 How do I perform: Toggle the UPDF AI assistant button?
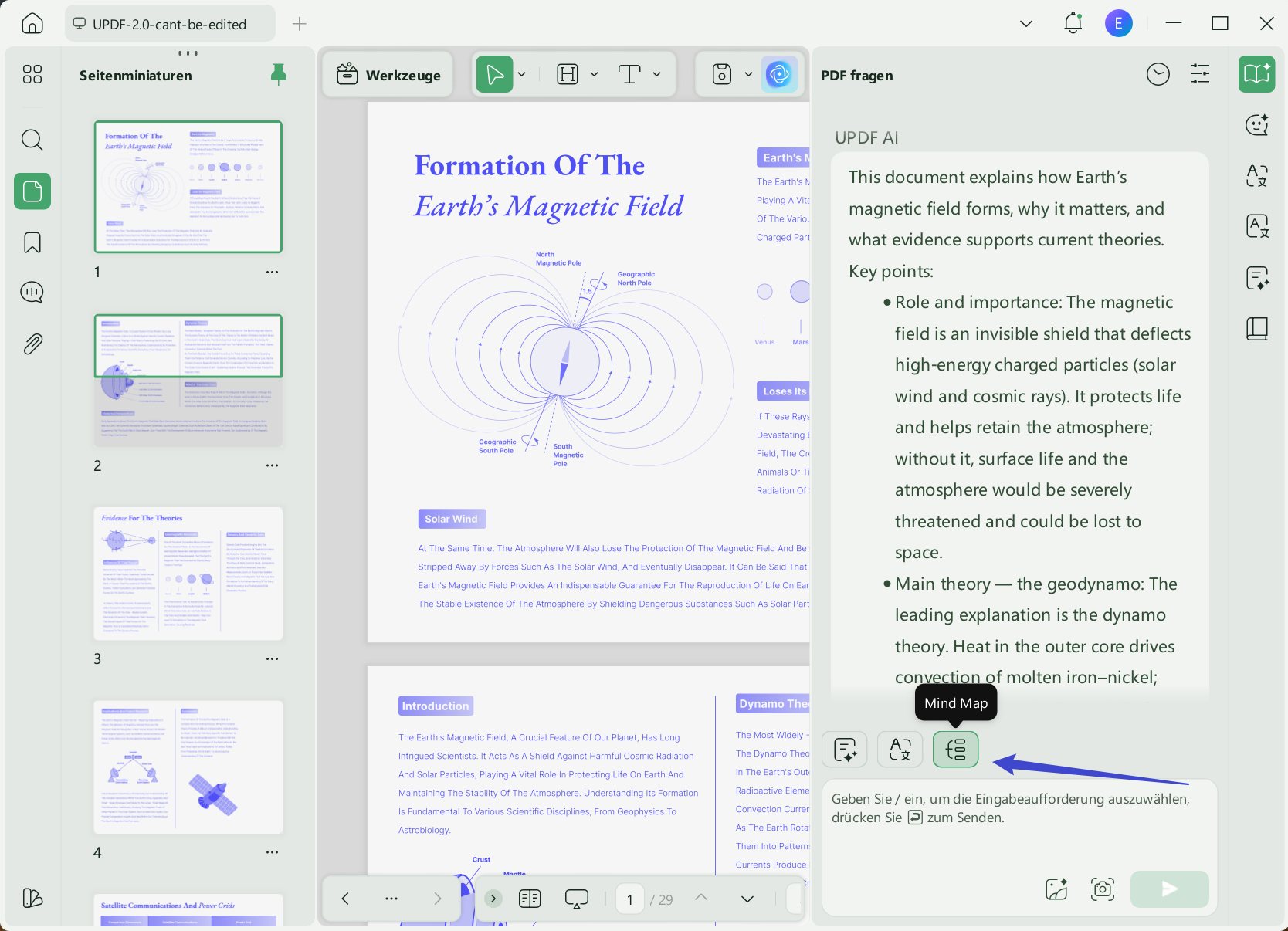tap(779, 74)
